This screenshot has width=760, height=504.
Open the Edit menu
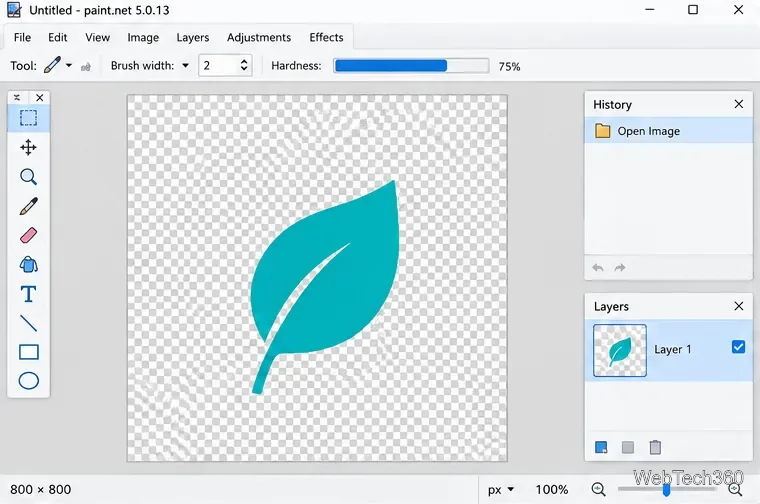[58, 37]
